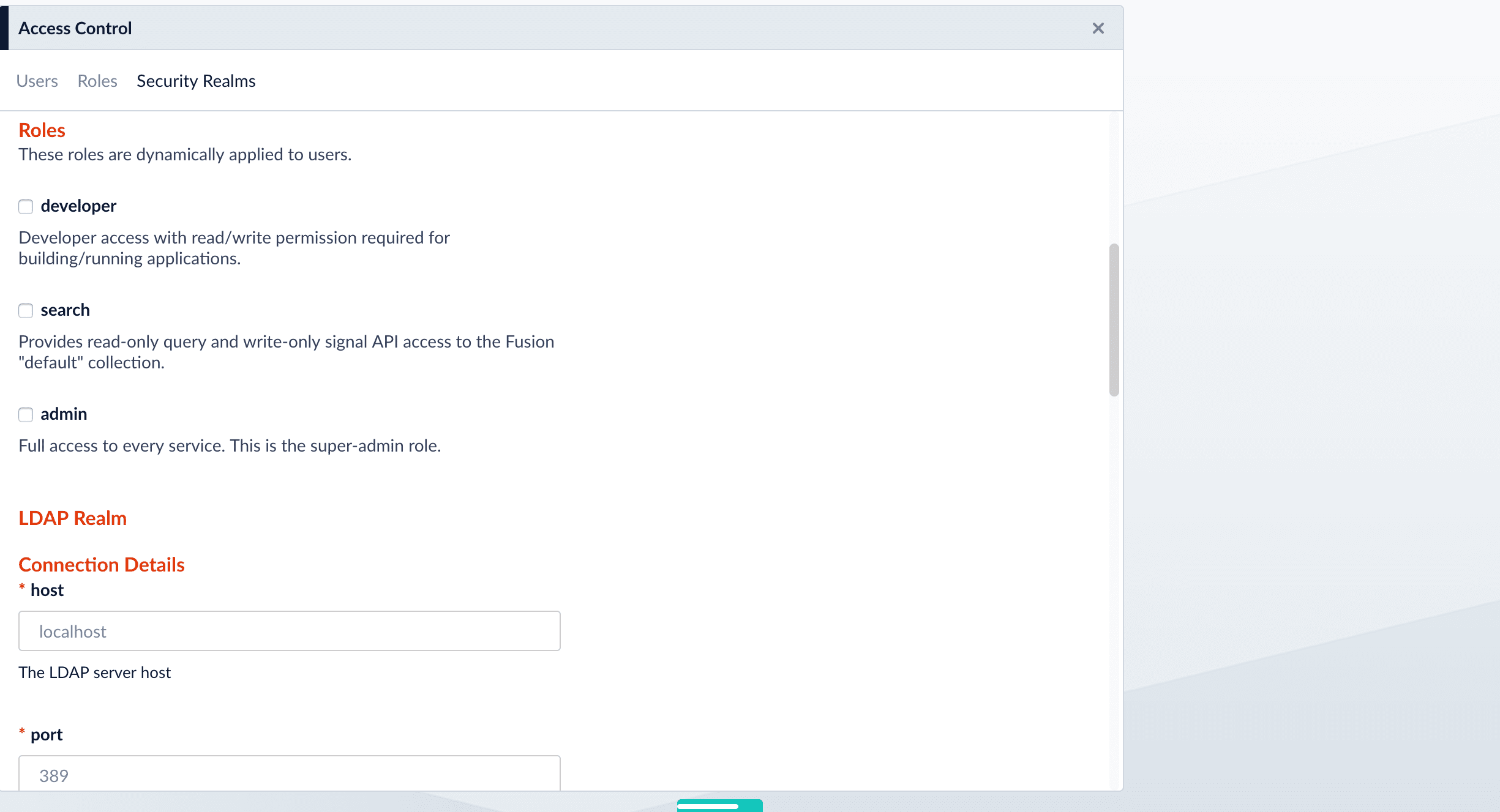Click the 'search' role label

(x=65, y=310)
